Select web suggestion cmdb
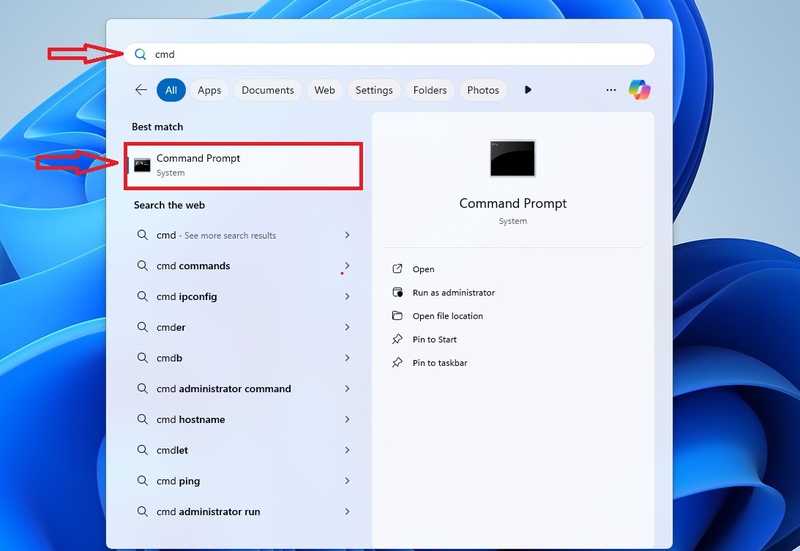800x551 pixels. (x=243, y=358)
